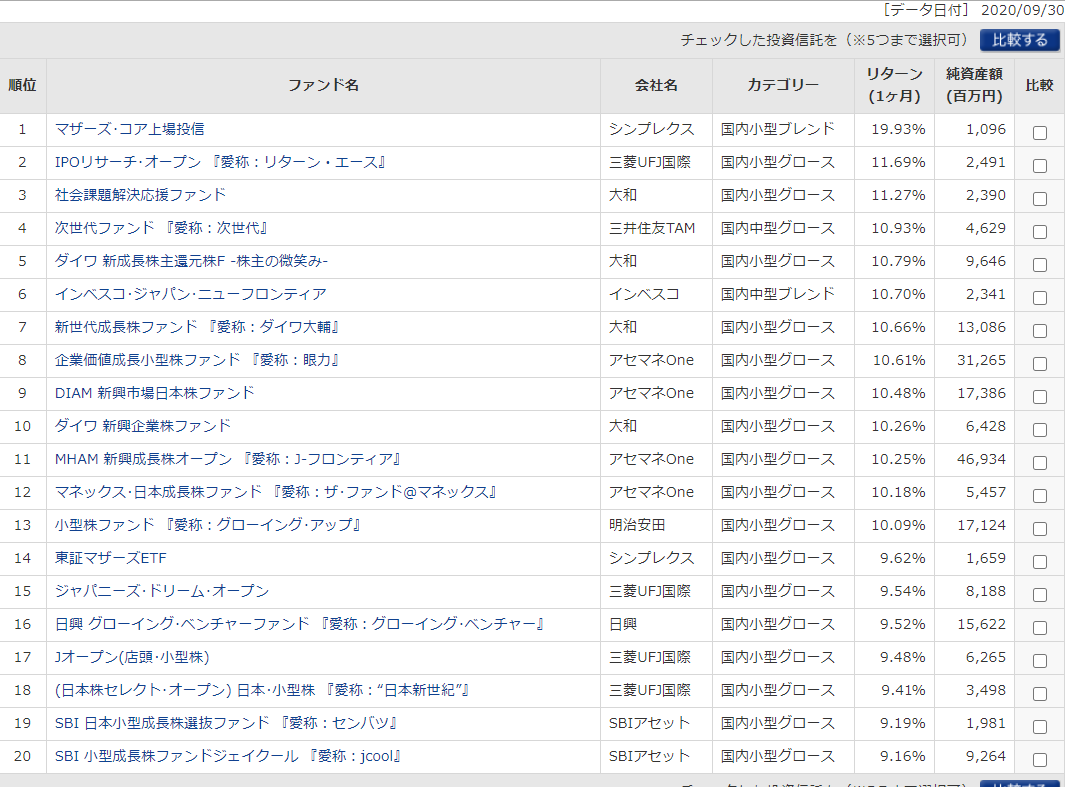The height and width of the screenshot is (787, 1065).
Task: Open DIAM 新興市場日本株ファンド link
Action: 155,393
